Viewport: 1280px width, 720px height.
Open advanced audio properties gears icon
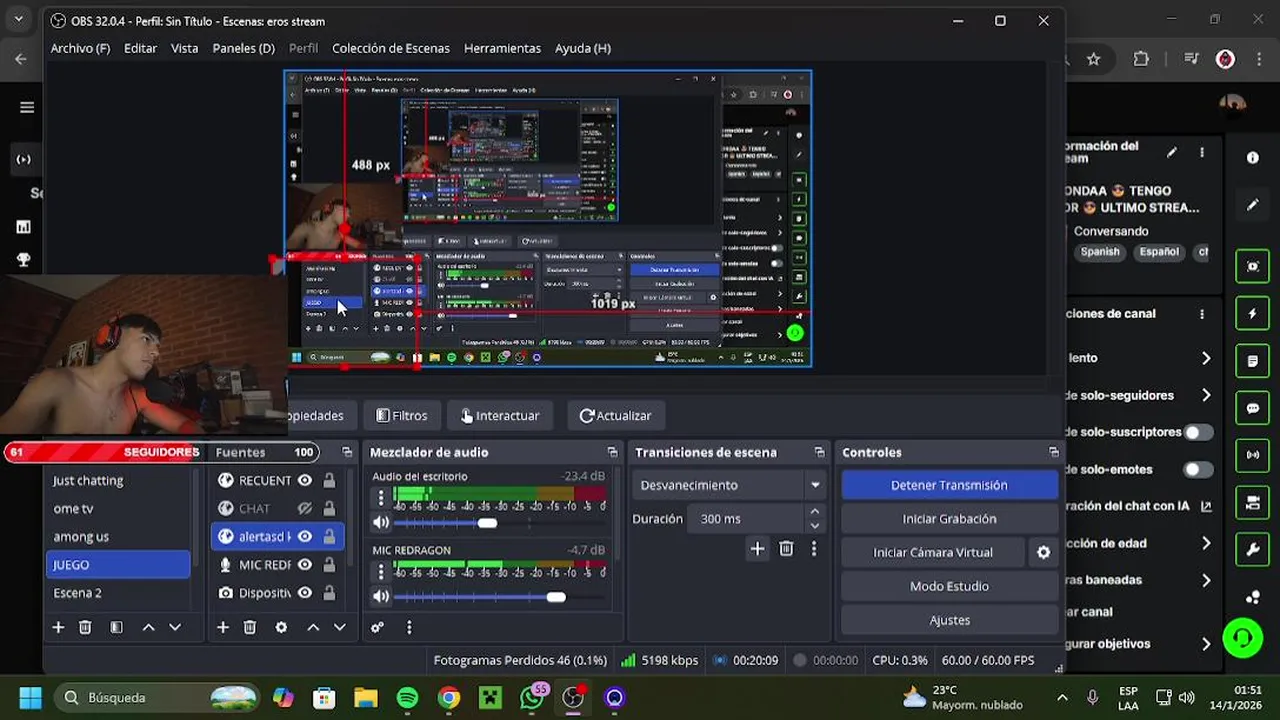[x=377, y=627]
